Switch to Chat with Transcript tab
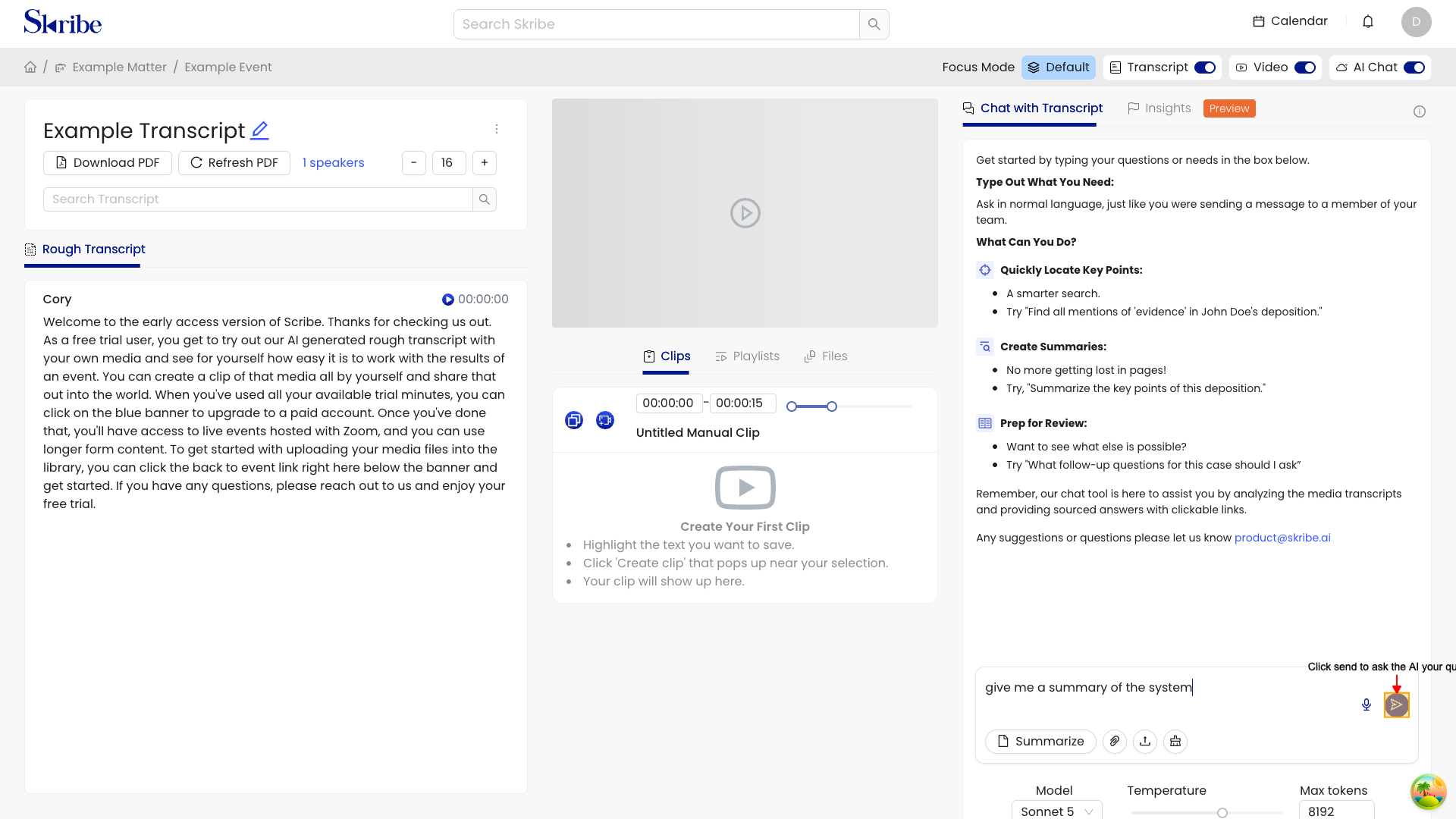This screenshot has width=1456, height=819. (x=1033, y=108)
